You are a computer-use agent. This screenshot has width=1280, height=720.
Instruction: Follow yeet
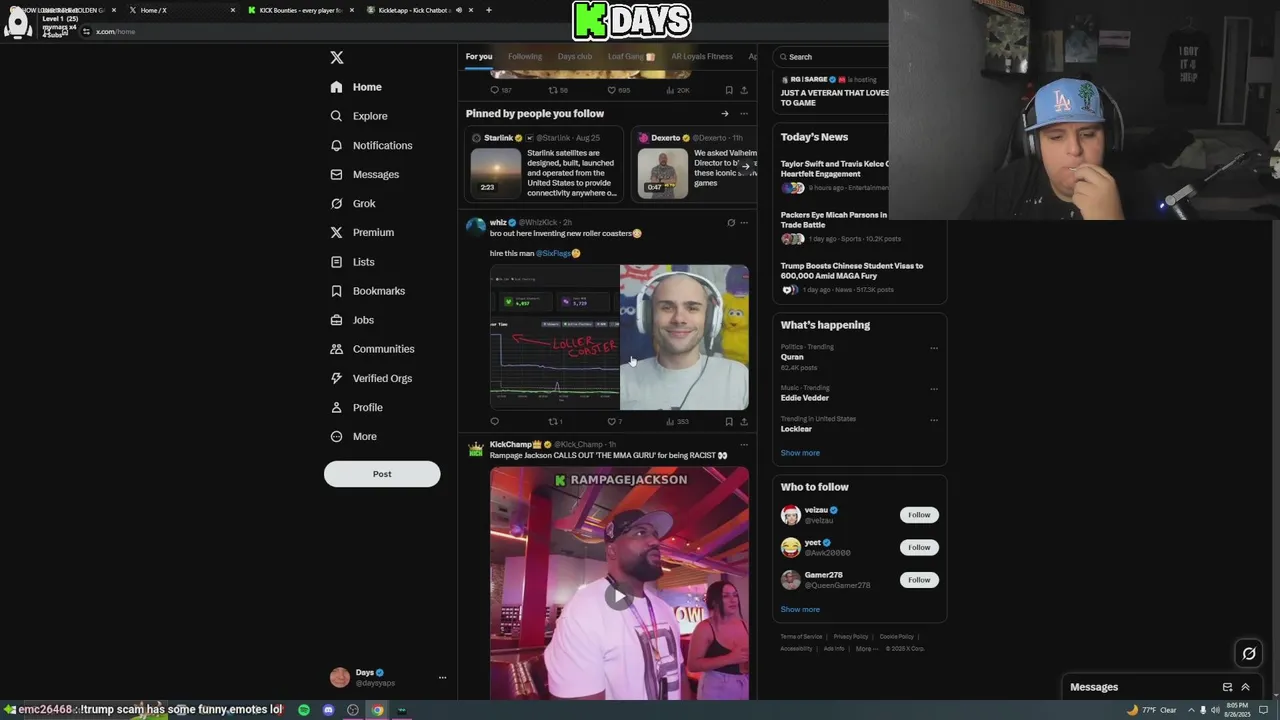tap(919, 547)
